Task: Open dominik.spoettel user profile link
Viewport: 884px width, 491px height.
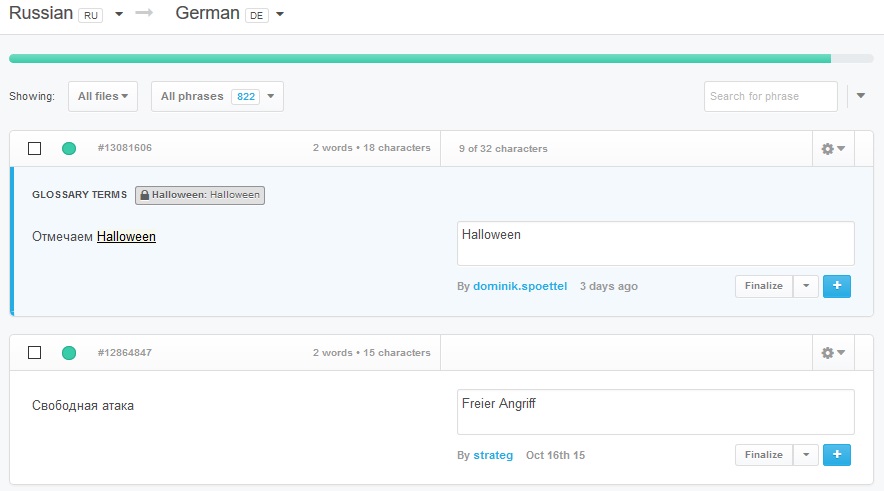Action: coord(520,286)
